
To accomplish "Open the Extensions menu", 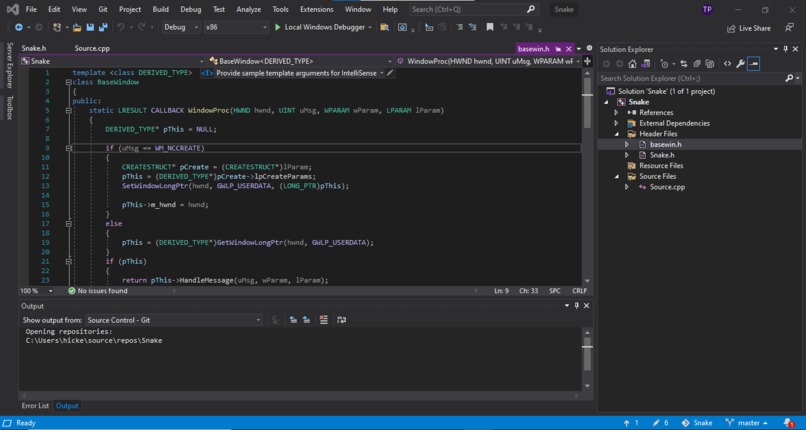I will (x=317, y=9).
